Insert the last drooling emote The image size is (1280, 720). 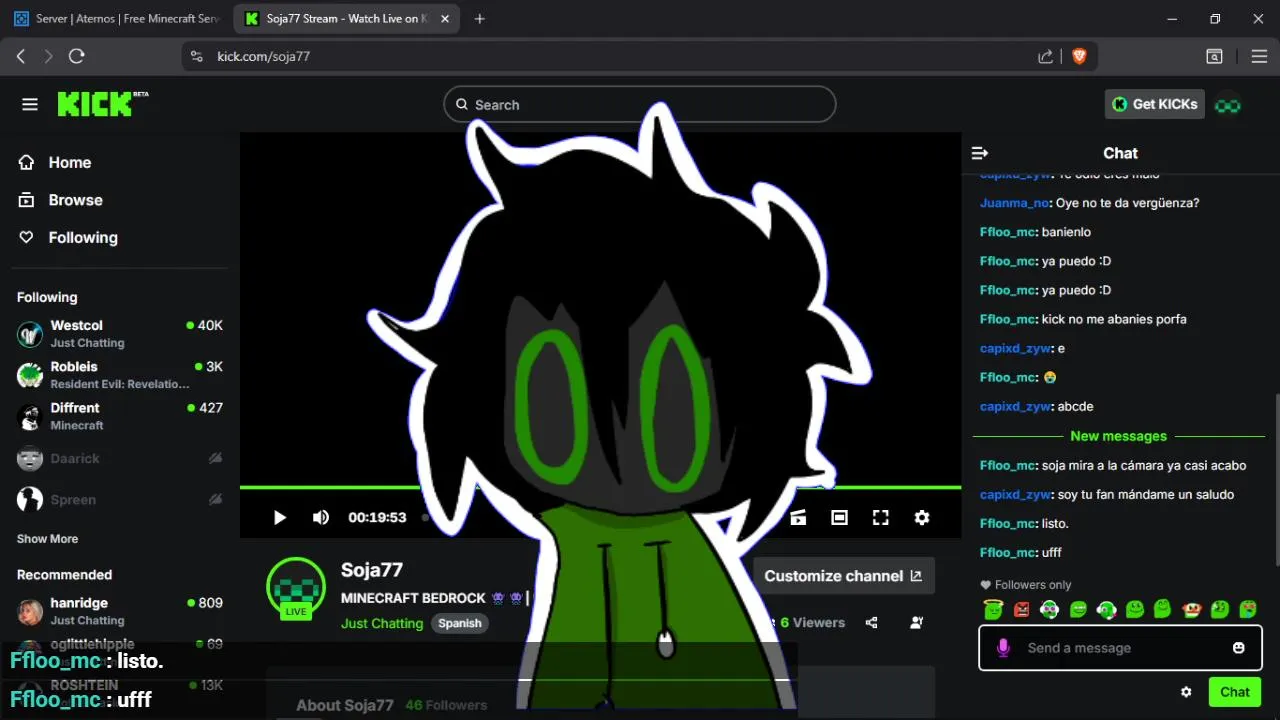pyautogui.click(x=1248, y=609)
